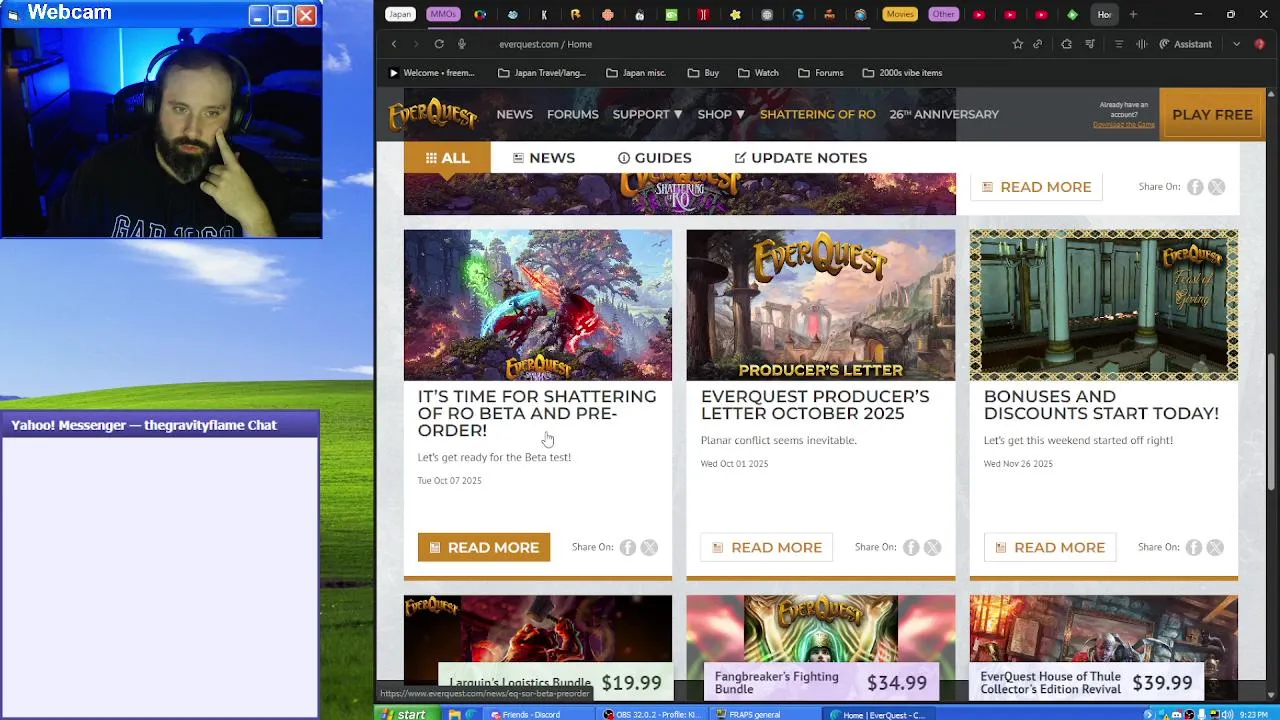This screenshot has width=1280, height=720.
Task: Open NEWS in the site navigation
Action: (x=514, y=114)
